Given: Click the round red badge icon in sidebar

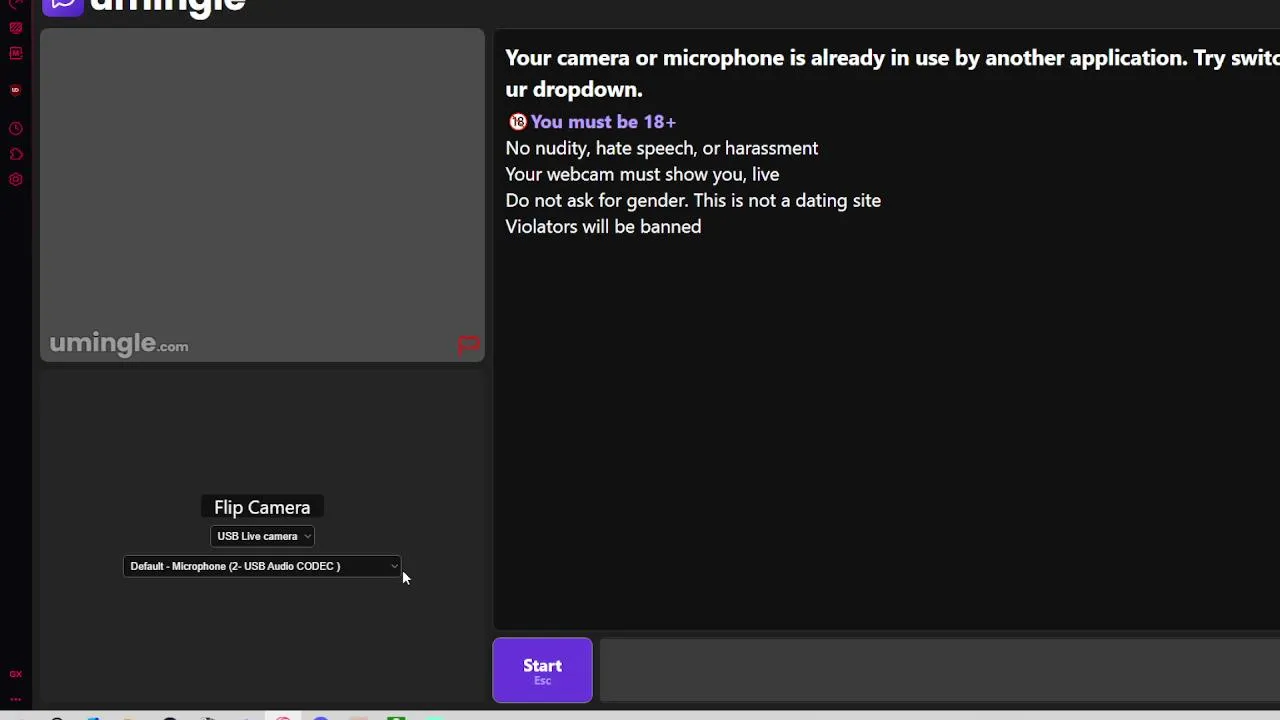Looking at the screenshot, I should pos(15,90).
